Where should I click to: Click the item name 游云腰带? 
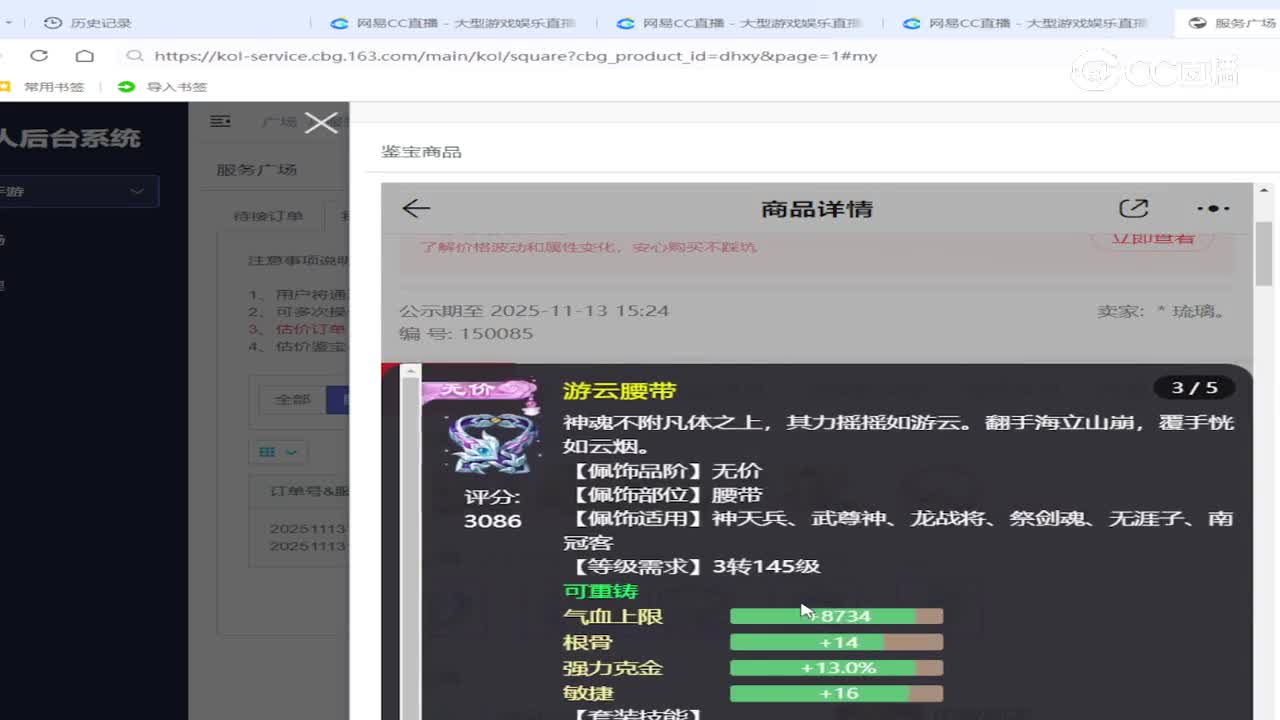coord(620,391)
